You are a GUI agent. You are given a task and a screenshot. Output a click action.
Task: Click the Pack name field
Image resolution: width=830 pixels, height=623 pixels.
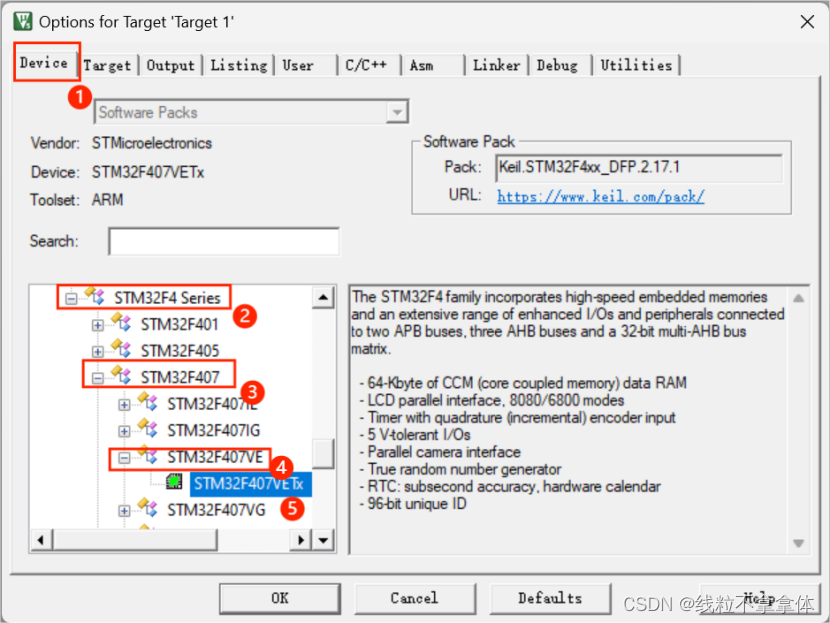click(639, 168)
